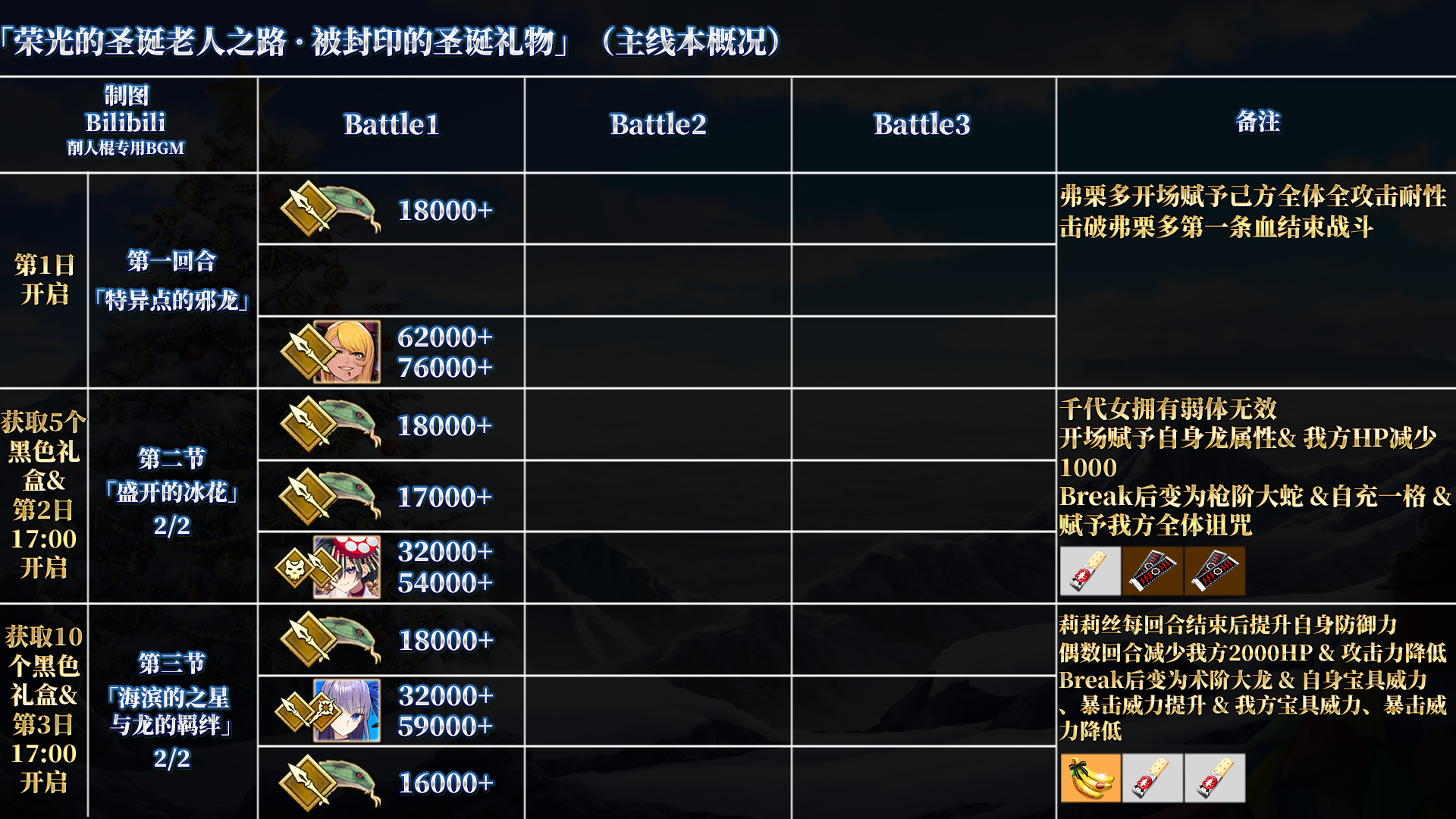The image size is (1456, 819).
Task: Click the middle dark striped drop icon
Action: tap(1153, 571)
